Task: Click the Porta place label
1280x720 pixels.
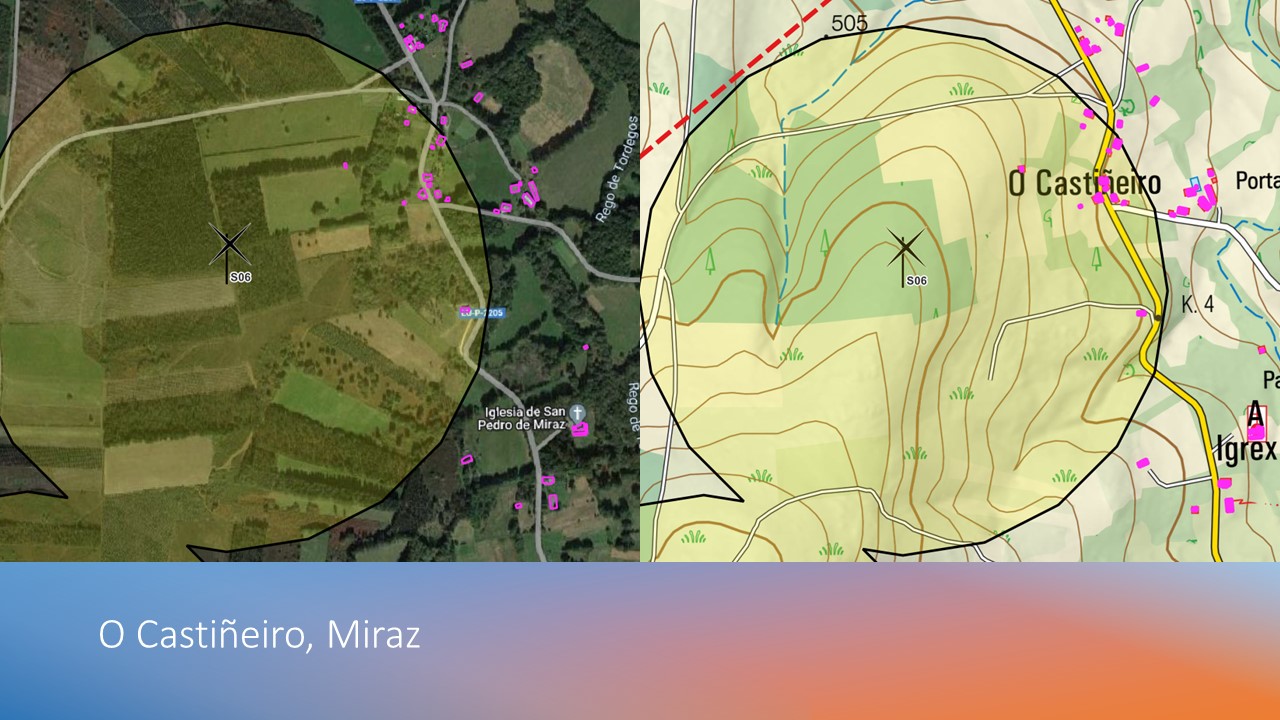Action: [1257, 182]
